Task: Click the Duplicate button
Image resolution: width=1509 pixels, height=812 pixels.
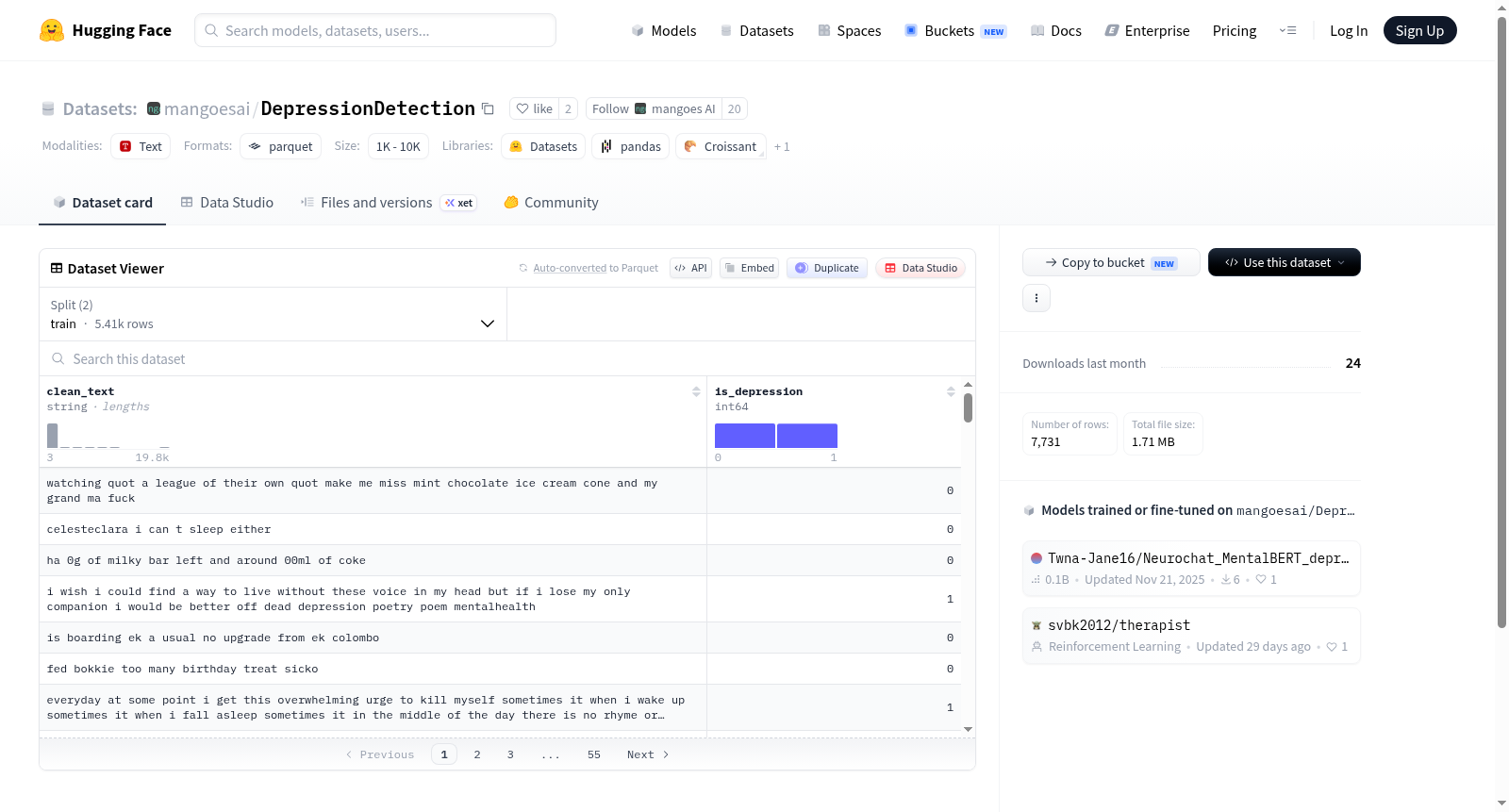Action: [x=827, y=268]
